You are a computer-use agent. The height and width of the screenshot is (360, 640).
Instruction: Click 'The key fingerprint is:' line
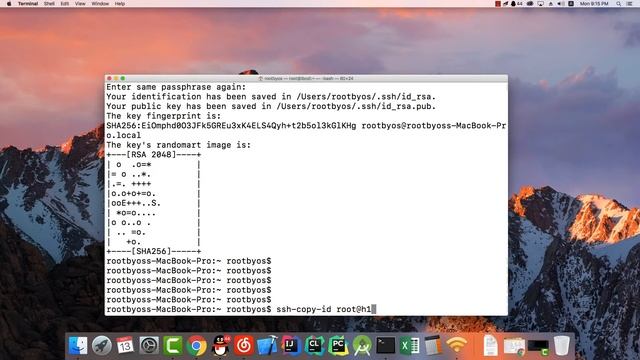(164, 116)
